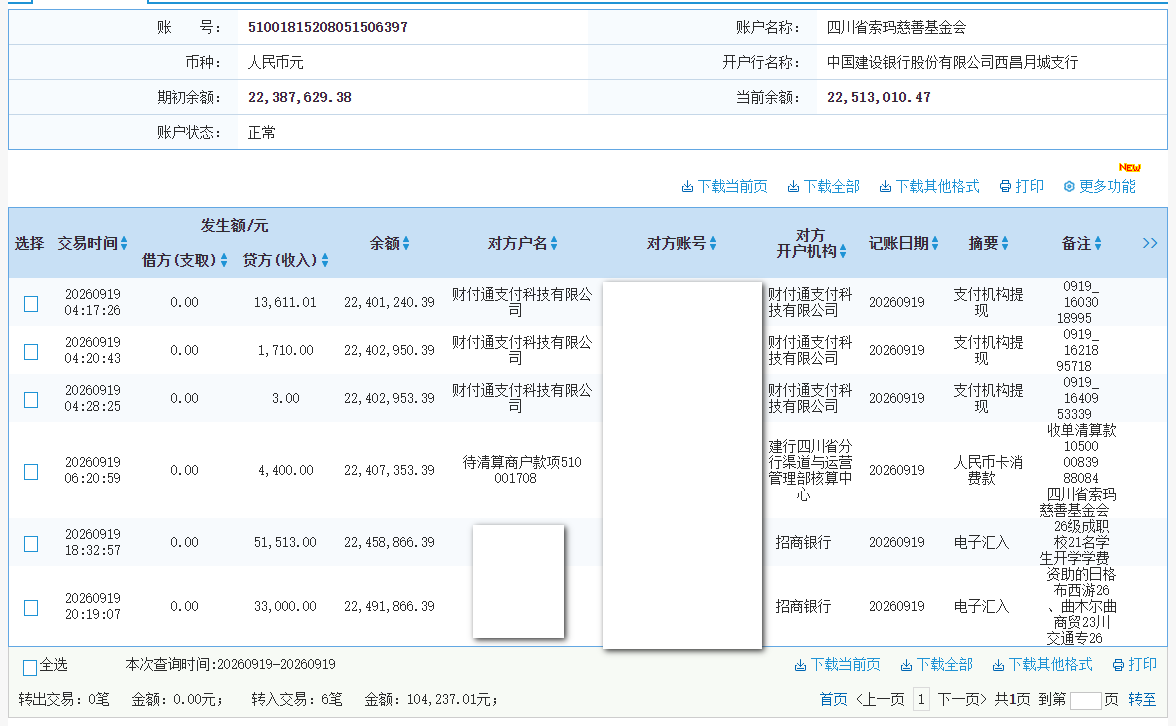This screenshot has height=726, width=1176.
Task: Click 下一页 next page link
Action: pyautogui.click(x=962, y=700)
